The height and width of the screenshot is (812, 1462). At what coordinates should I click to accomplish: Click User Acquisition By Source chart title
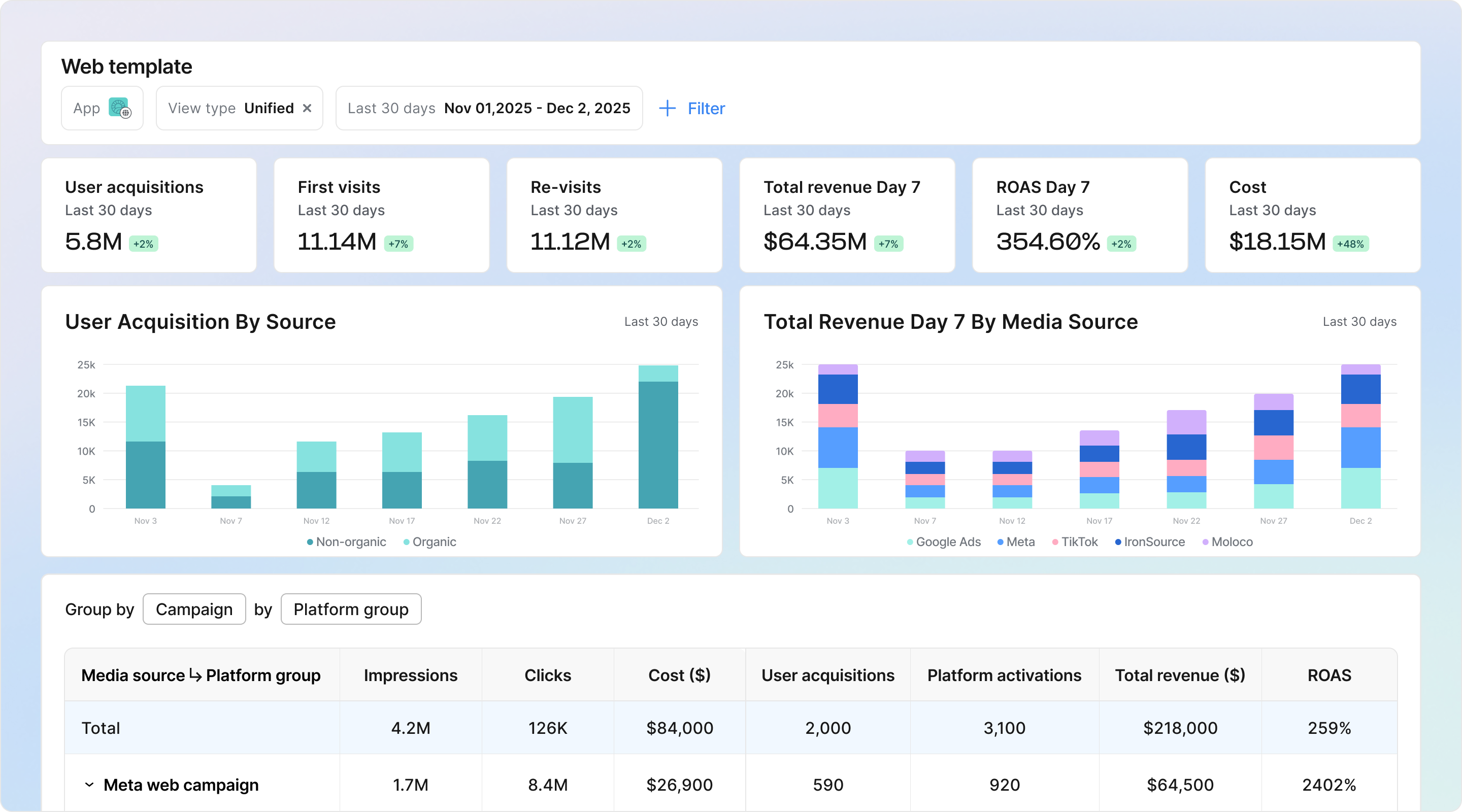[201, 322]
